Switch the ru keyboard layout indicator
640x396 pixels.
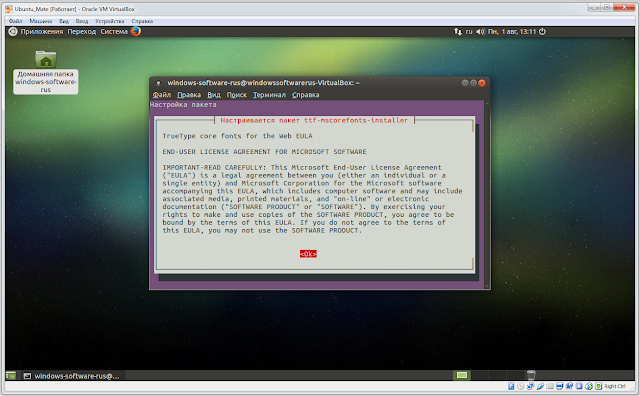coord(469,31)
